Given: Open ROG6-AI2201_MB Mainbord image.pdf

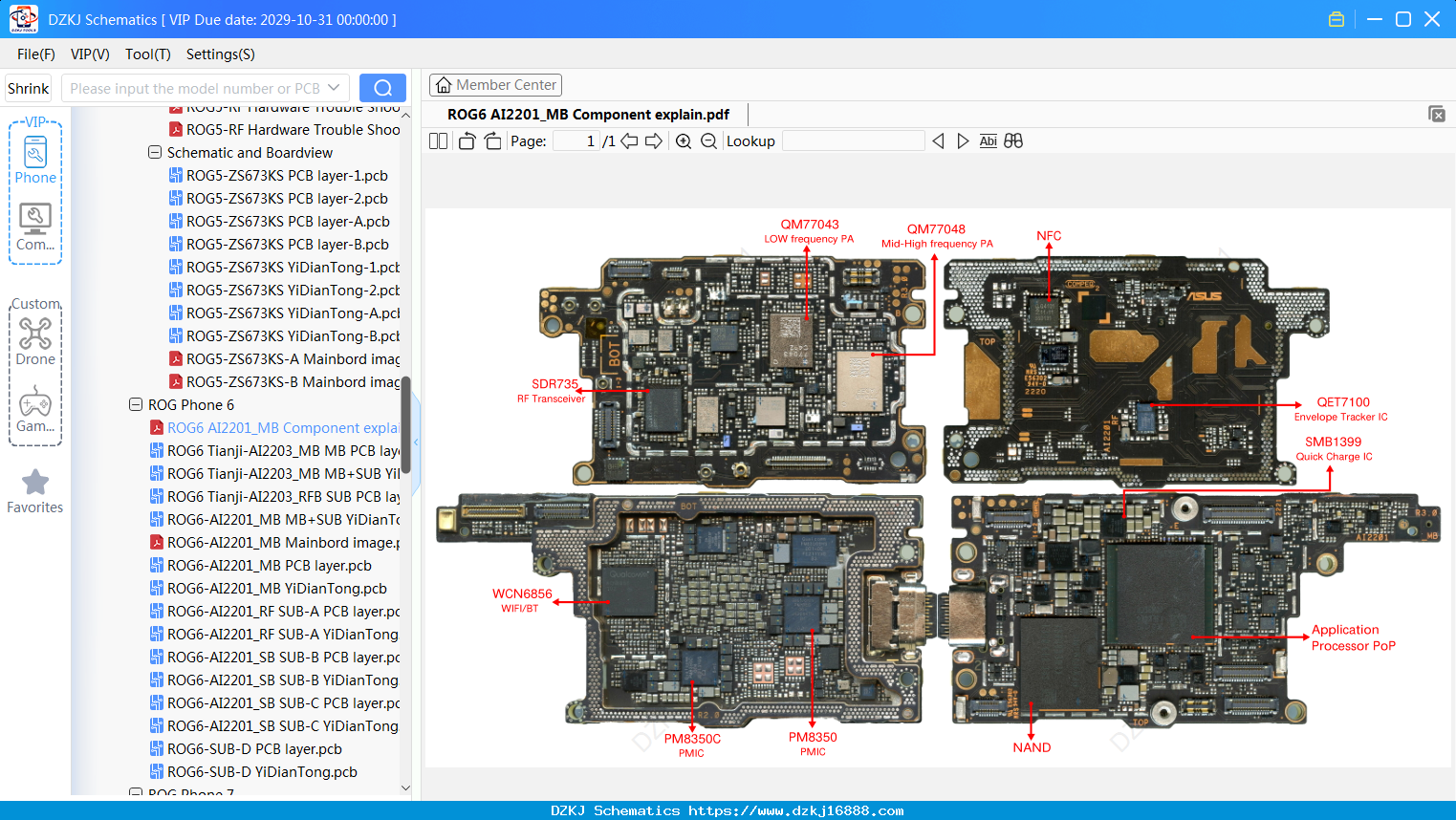Looking at the screenshot, I should coord(275,543).
